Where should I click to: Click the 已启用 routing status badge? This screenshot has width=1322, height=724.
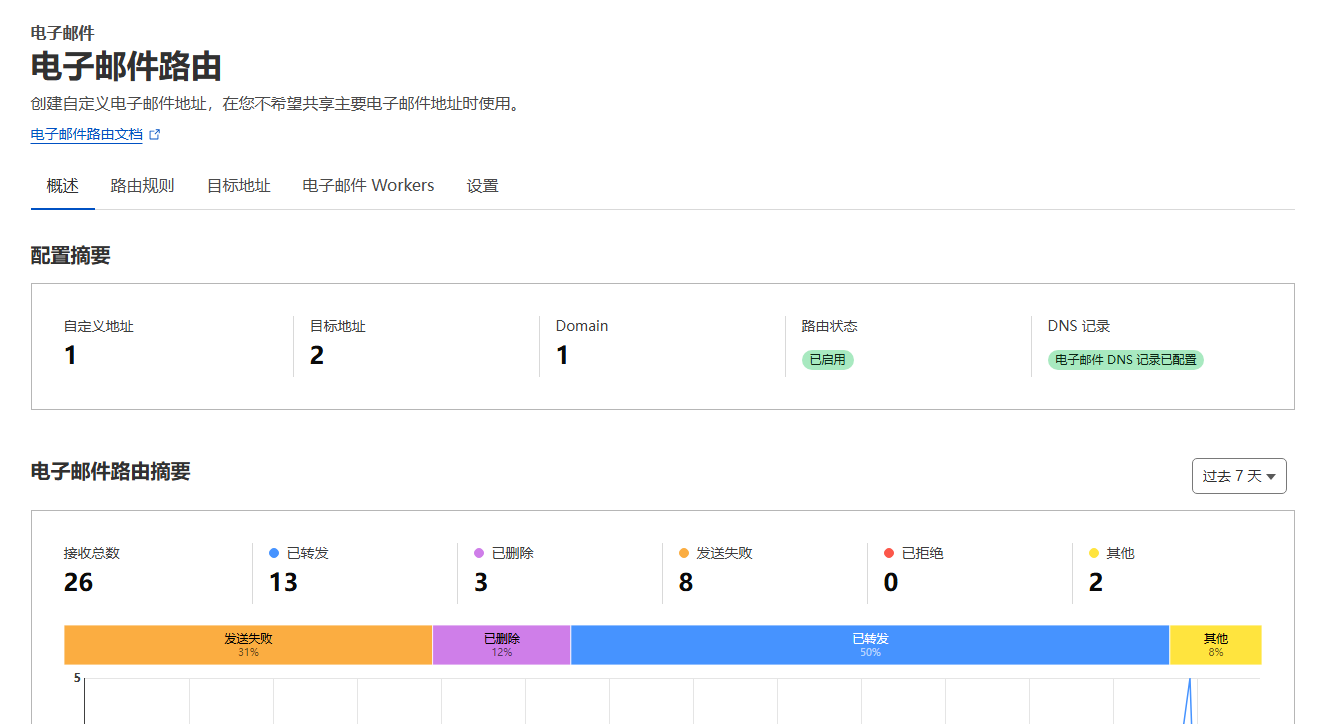click(x=827, y=360)
